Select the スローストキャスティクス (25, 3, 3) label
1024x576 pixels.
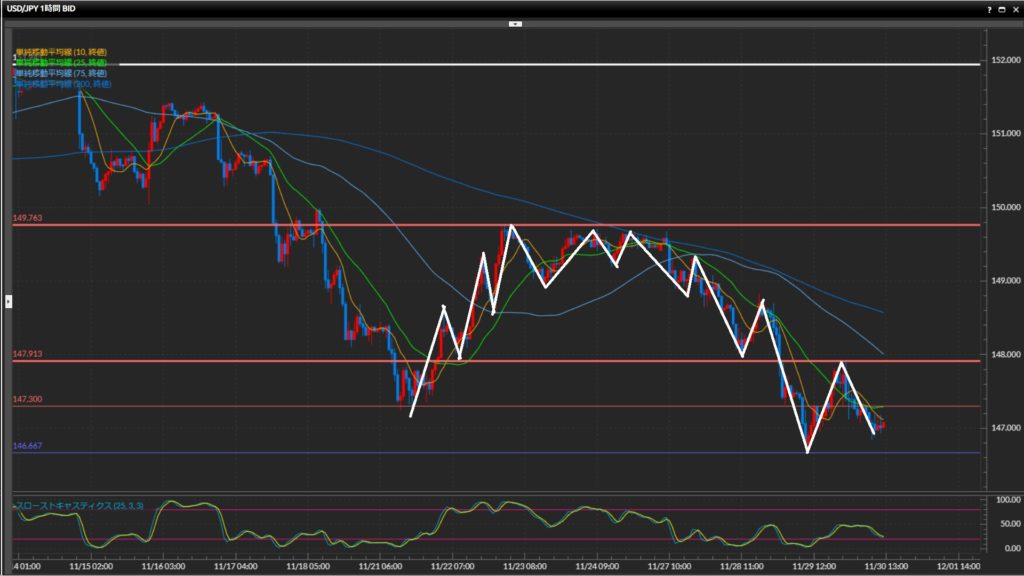point(80,506)
